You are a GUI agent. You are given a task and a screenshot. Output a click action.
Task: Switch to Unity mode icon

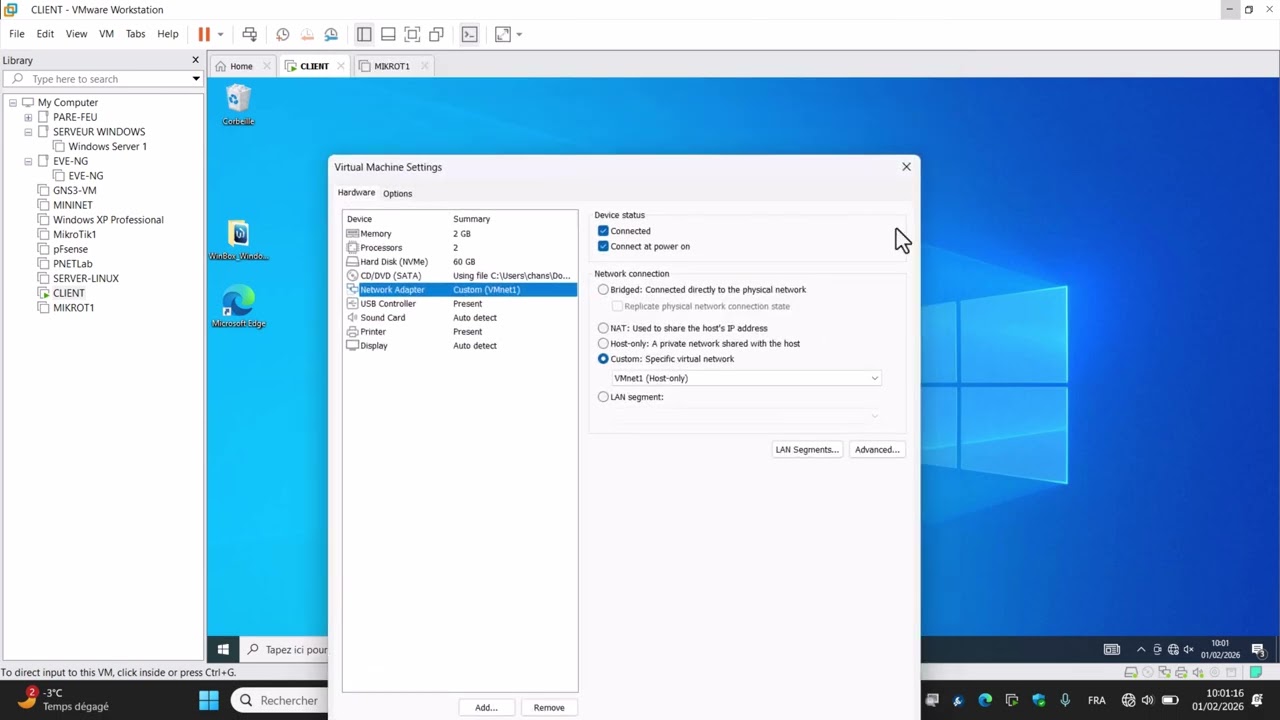tap(436, 34)
